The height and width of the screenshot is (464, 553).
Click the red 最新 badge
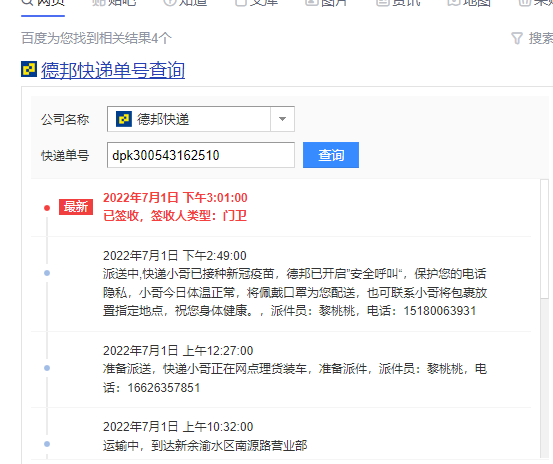pyautogui.click(x=76, y=207)
